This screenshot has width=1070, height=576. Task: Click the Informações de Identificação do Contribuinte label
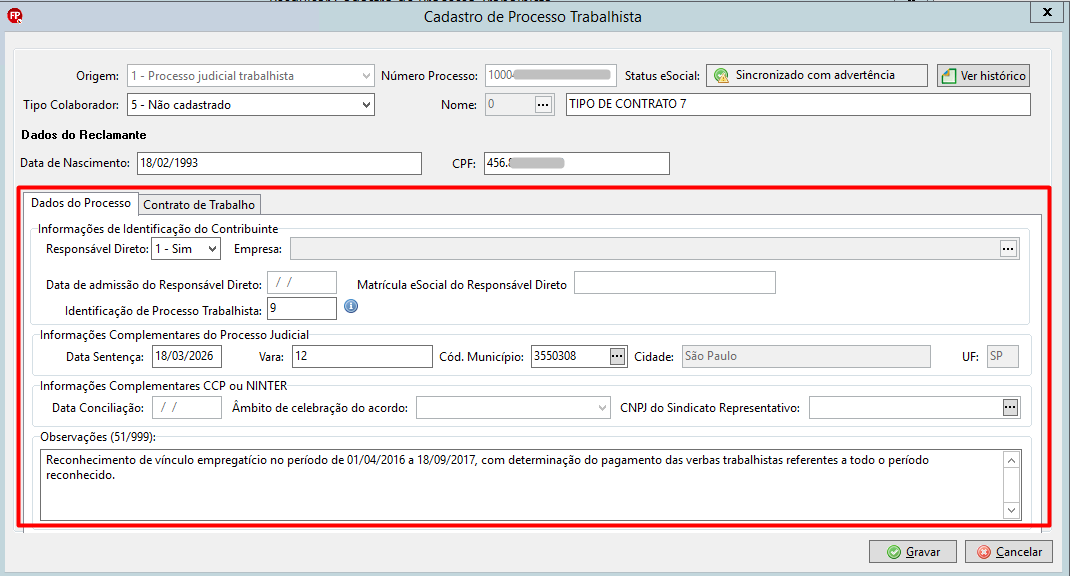click(158, 229)
